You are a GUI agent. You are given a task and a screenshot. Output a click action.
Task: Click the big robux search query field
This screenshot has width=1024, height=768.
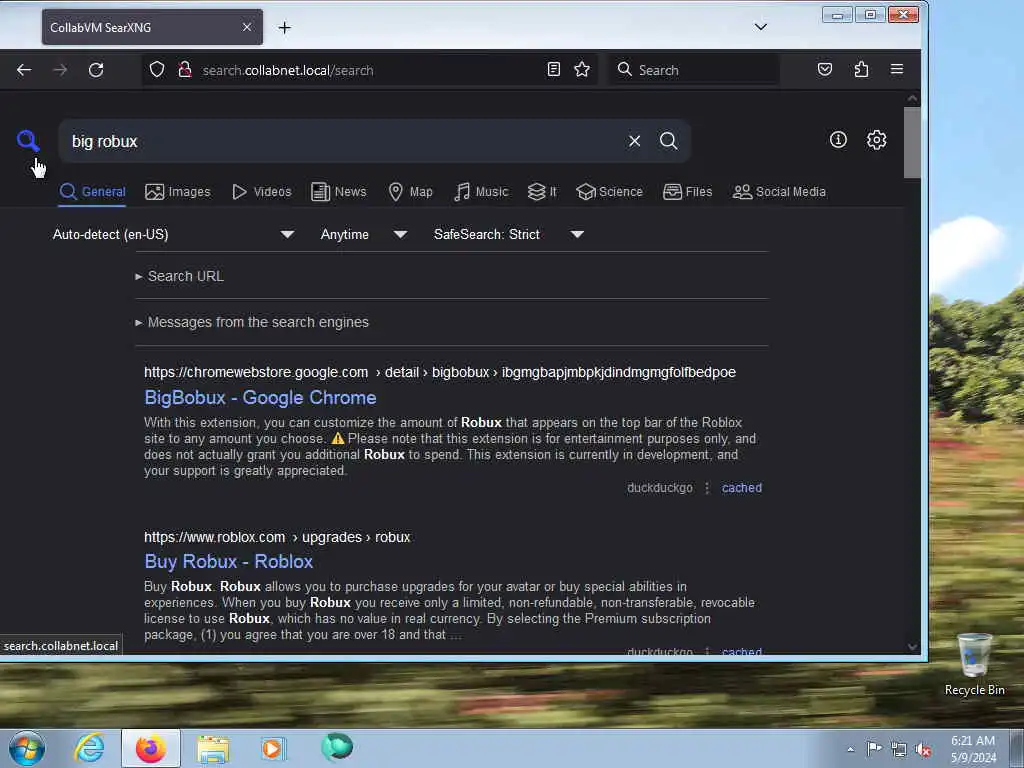340,141
